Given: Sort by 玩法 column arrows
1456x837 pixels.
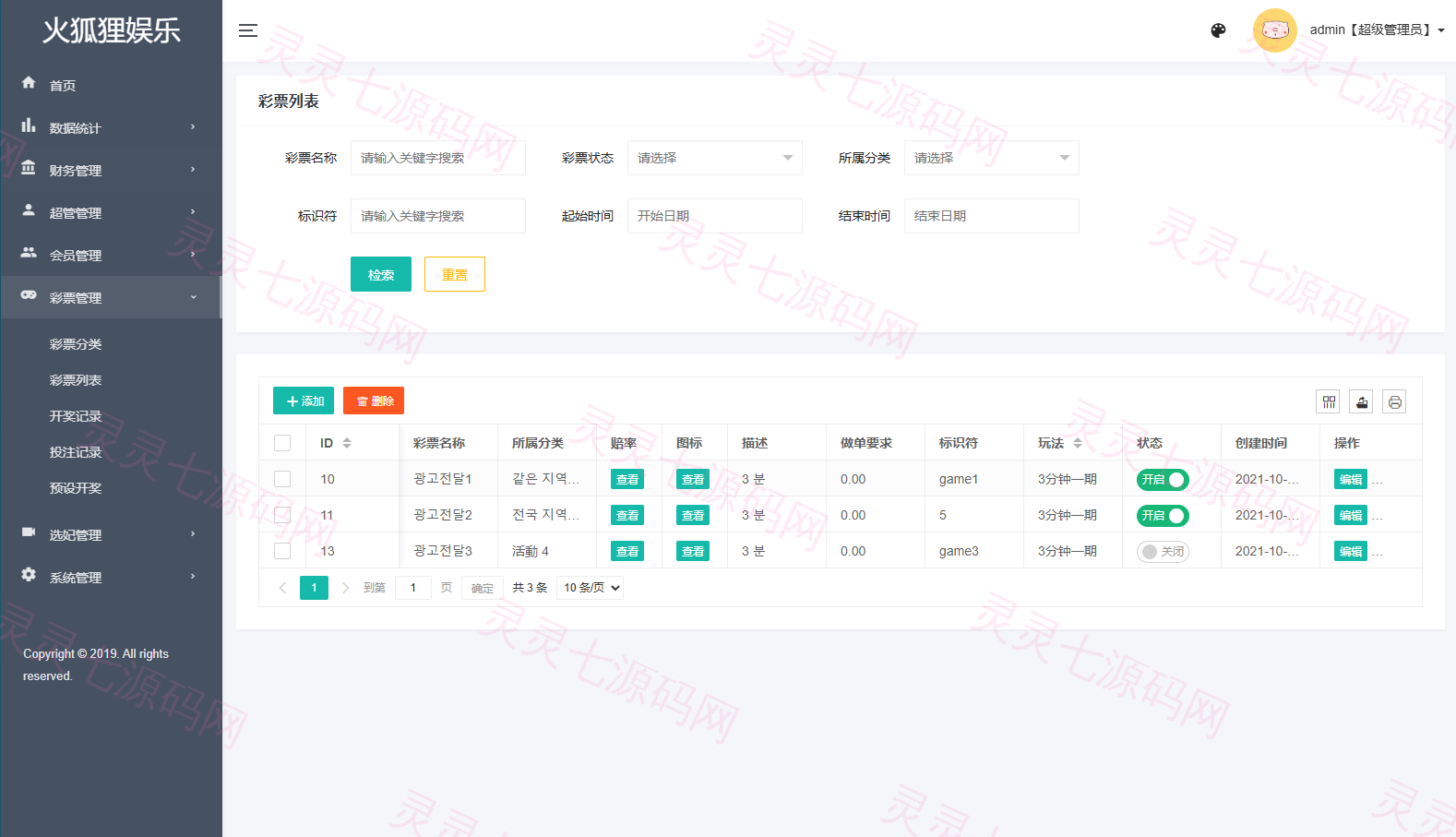Looking at the screenshot, I should click(x=1077, y=443).
